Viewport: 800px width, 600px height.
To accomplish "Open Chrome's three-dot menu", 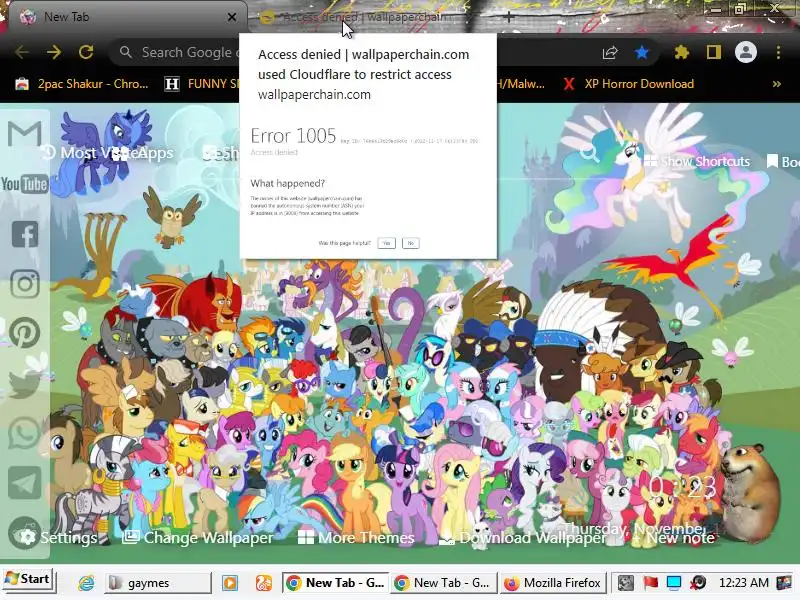I will pos(778,52).
